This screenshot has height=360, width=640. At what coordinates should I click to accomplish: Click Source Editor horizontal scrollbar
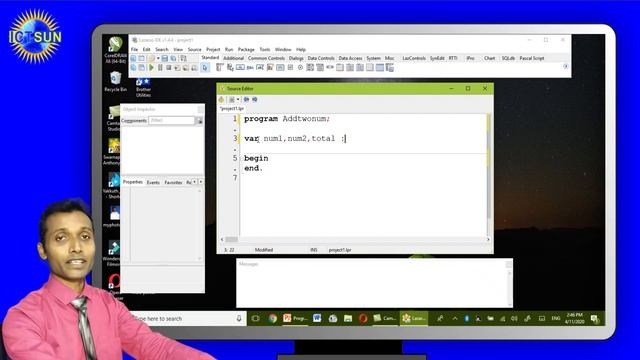(355, 240)
